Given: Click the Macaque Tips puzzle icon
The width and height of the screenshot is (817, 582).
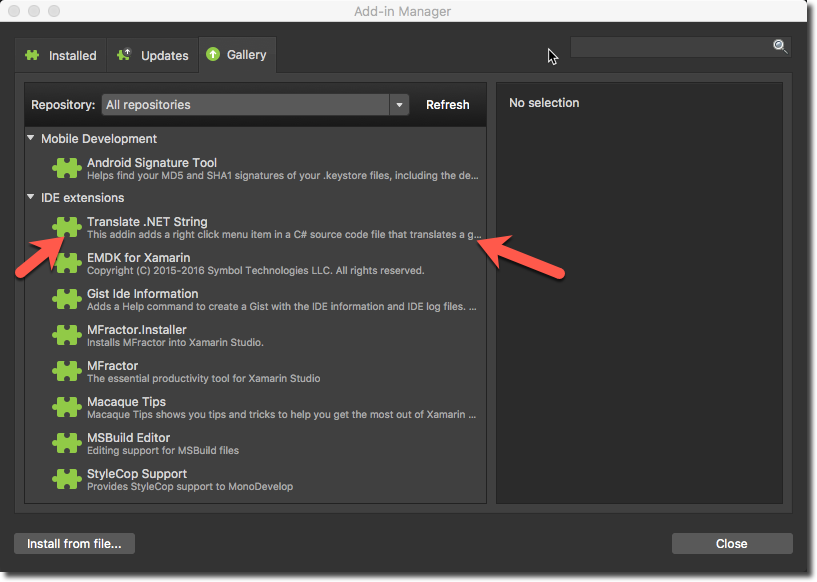Looking at the screenshot, I should pos(67,407).
